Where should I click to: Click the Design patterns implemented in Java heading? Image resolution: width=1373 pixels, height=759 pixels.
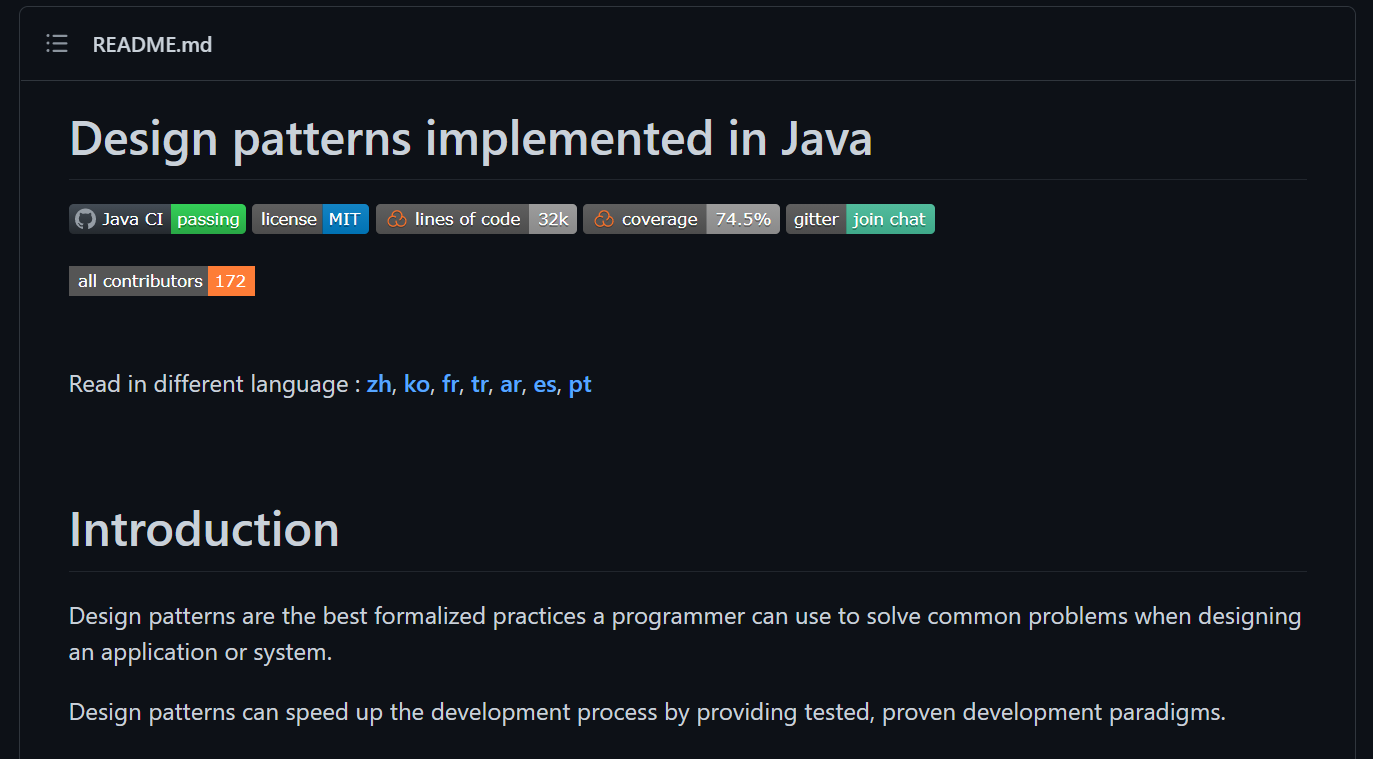click(x=471, y=138)
